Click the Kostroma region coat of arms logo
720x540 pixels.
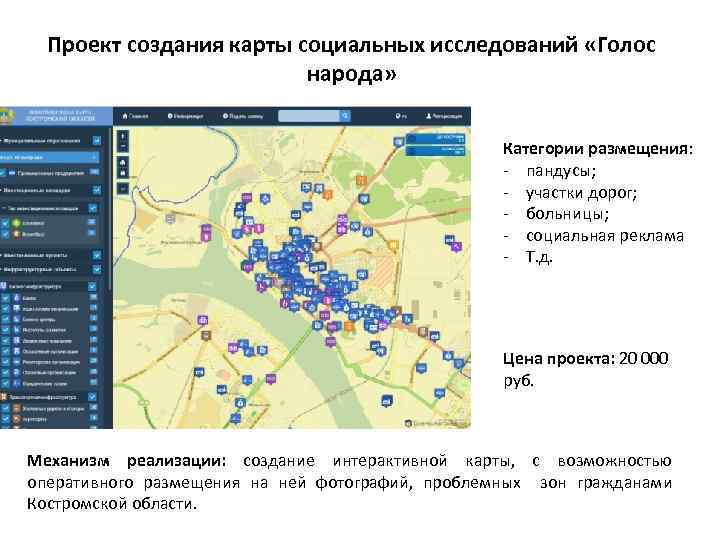tap(6, 116)
